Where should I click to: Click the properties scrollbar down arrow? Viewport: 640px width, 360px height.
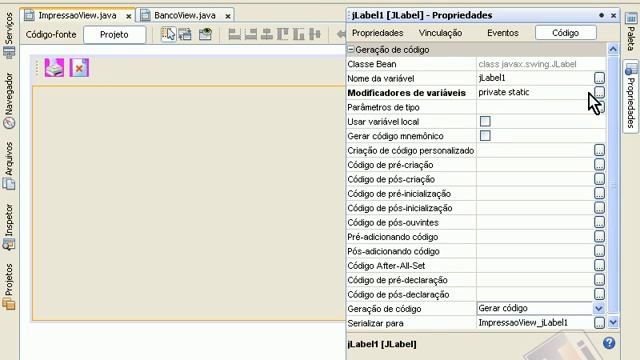point(613,322)
